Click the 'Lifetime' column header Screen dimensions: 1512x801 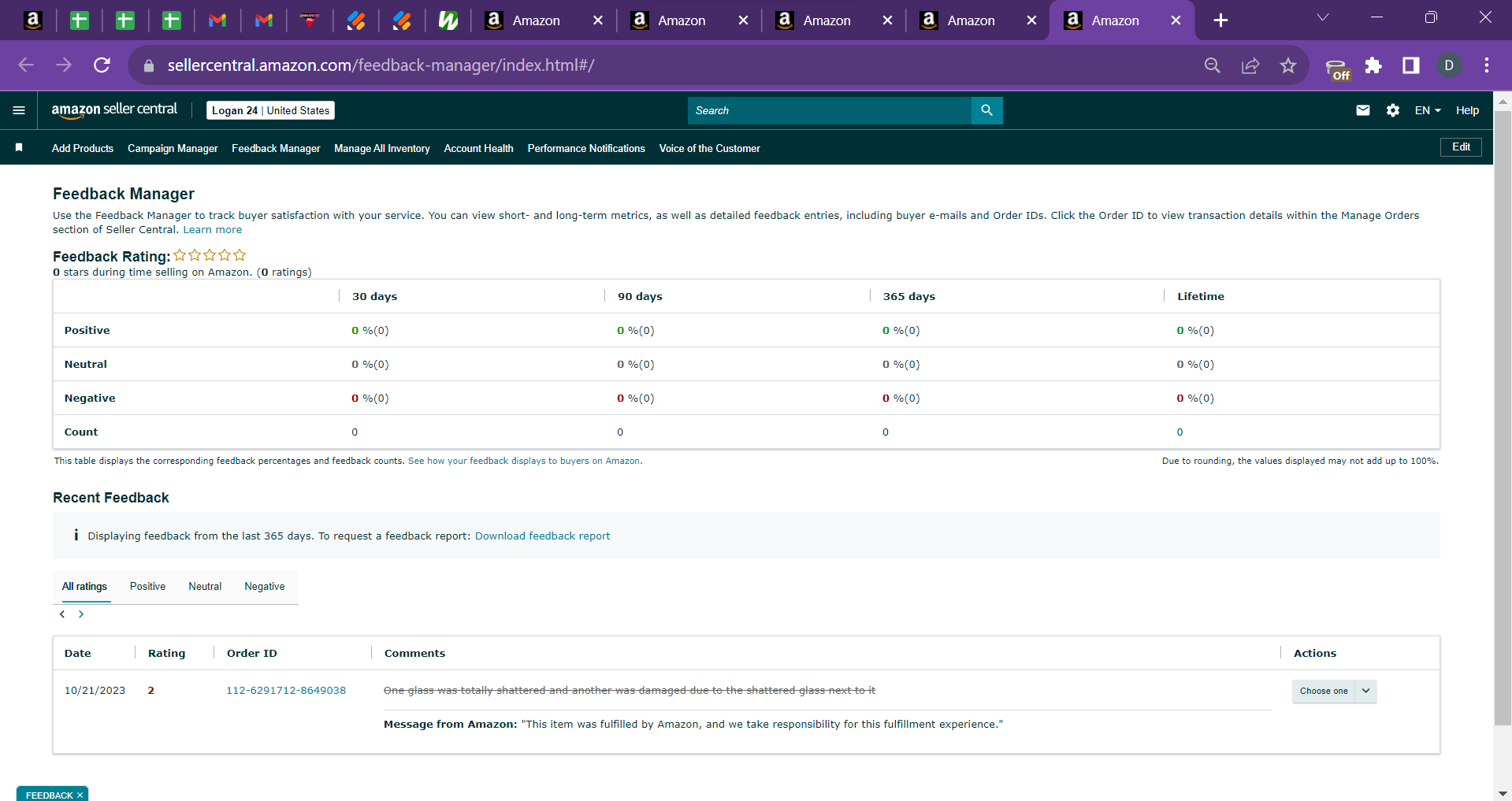[1201, 297]
